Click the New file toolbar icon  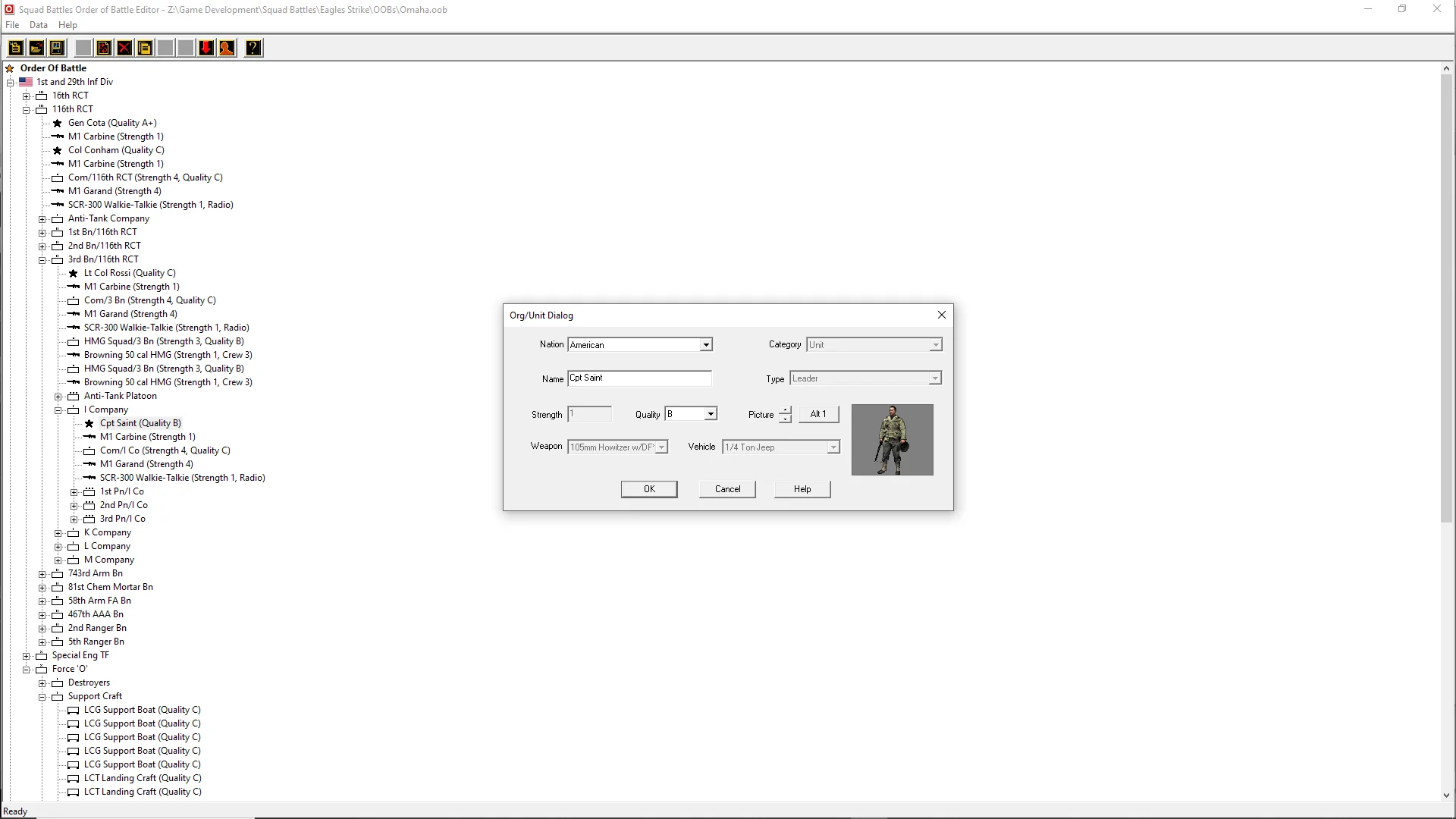coord(15,48)
